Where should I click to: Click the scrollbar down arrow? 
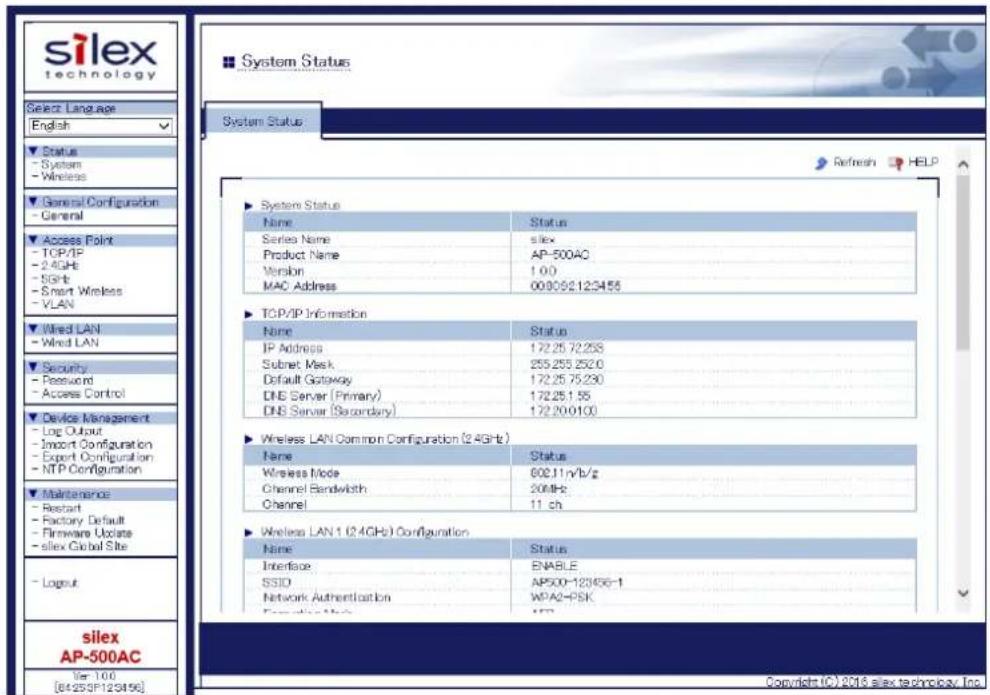click(x=963, y=593)
